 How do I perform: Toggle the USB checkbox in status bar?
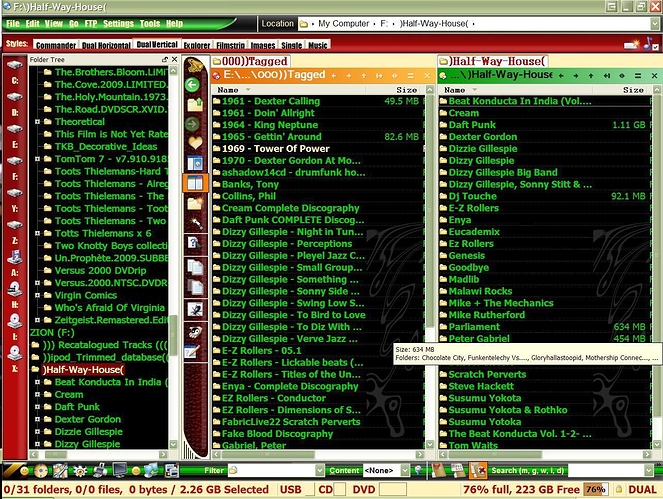tap(310, 490)
